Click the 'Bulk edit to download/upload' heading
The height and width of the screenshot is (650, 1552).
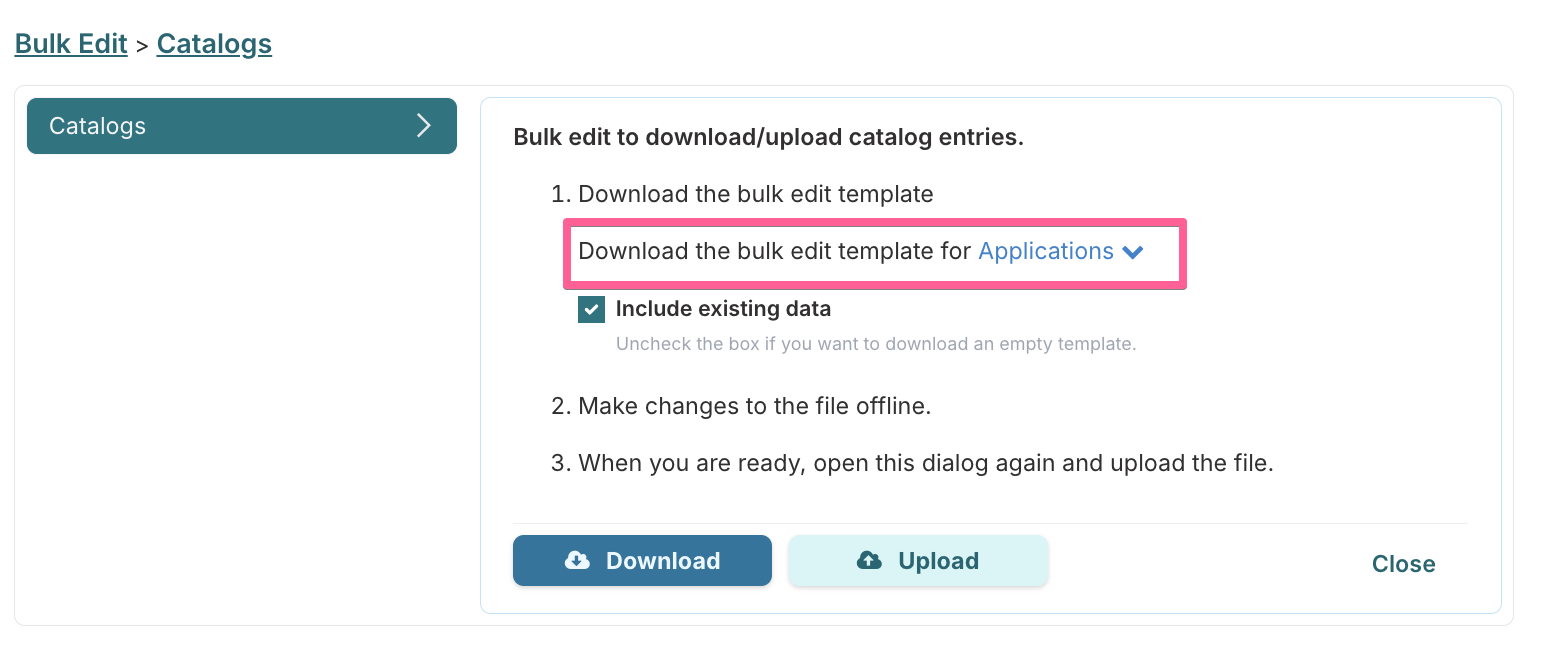[x=768, y=138]
